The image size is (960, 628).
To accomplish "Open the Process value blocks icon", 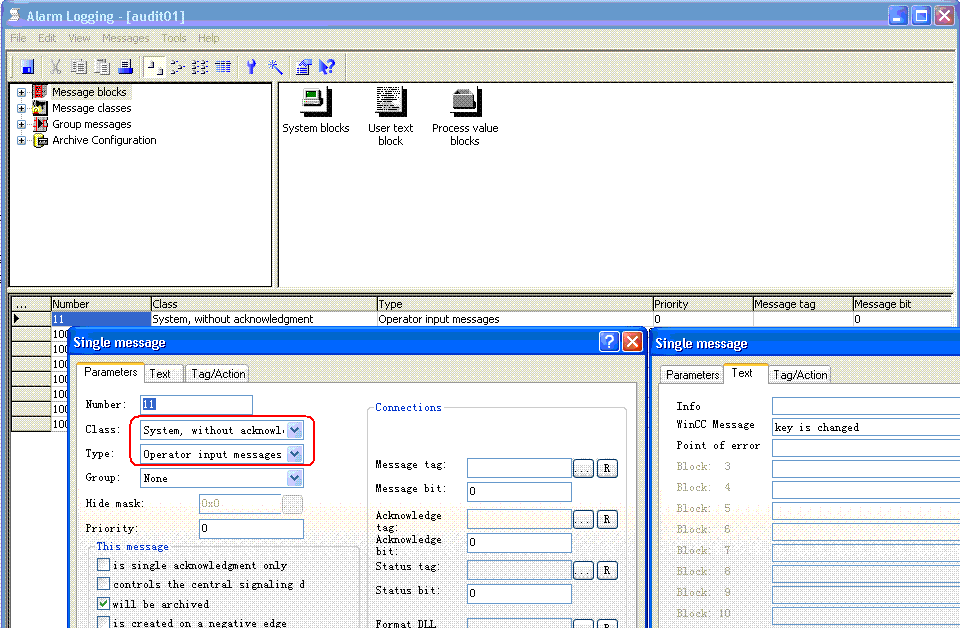I will (x=465, y=102).
